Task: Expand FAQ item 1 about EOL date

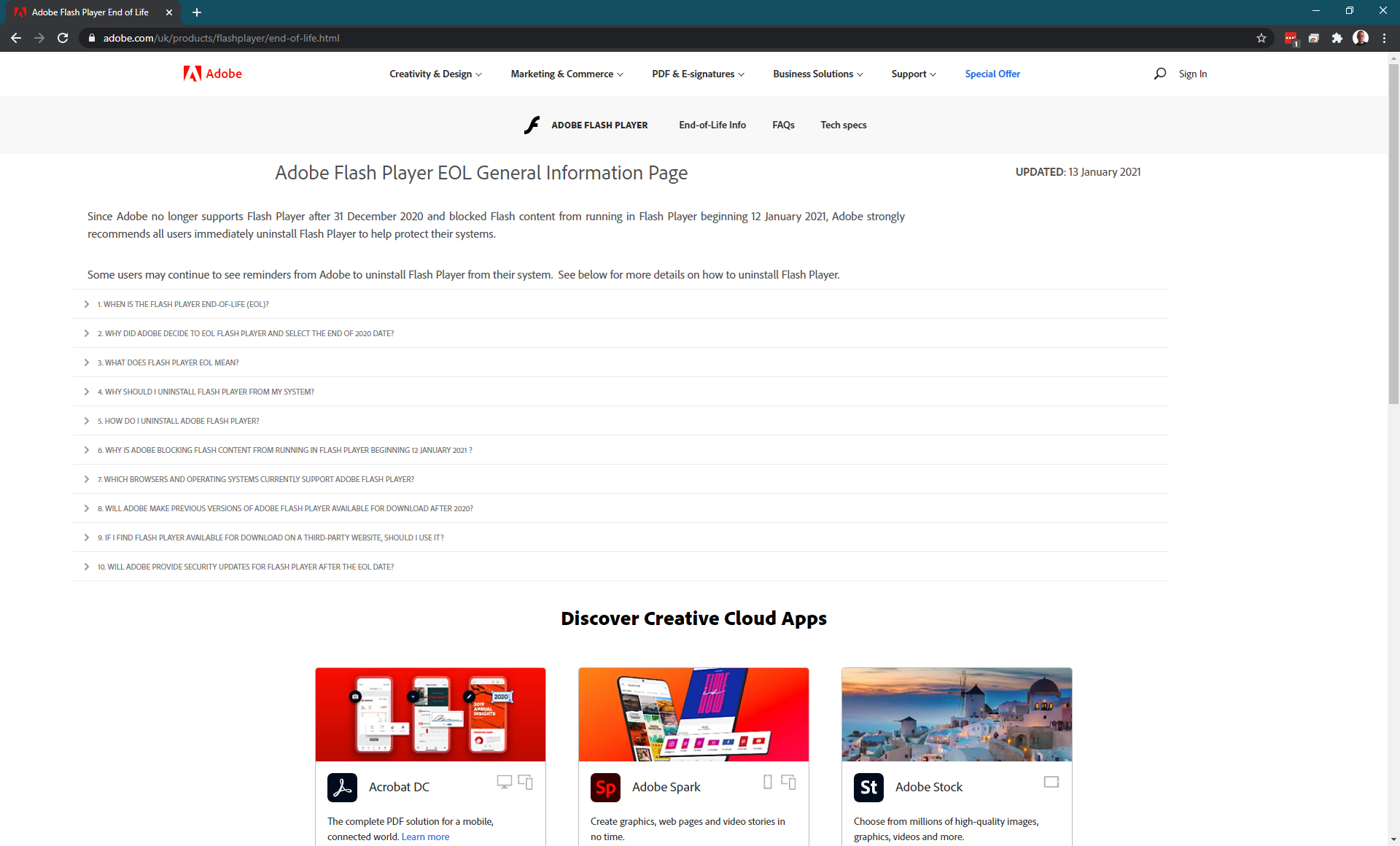Action: pos(185,303)
